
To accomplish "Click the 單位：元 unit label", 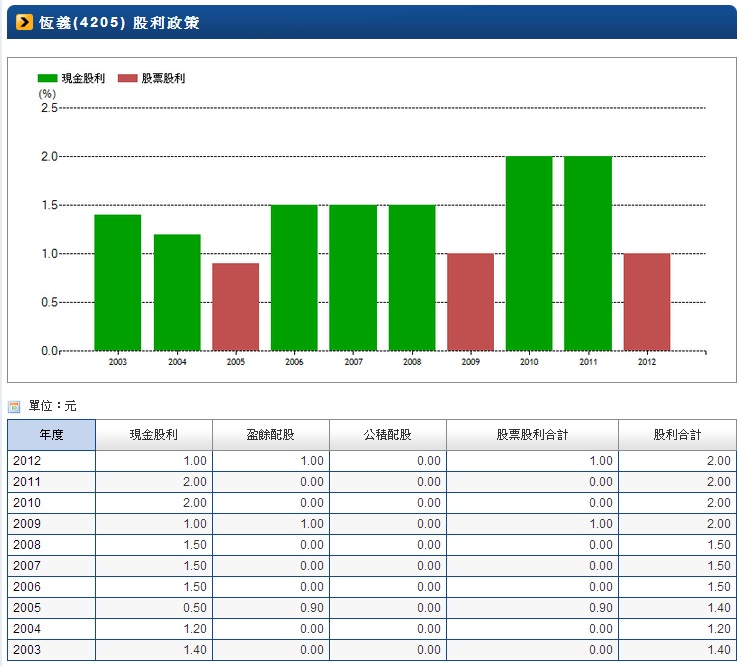I will point(53,406).
